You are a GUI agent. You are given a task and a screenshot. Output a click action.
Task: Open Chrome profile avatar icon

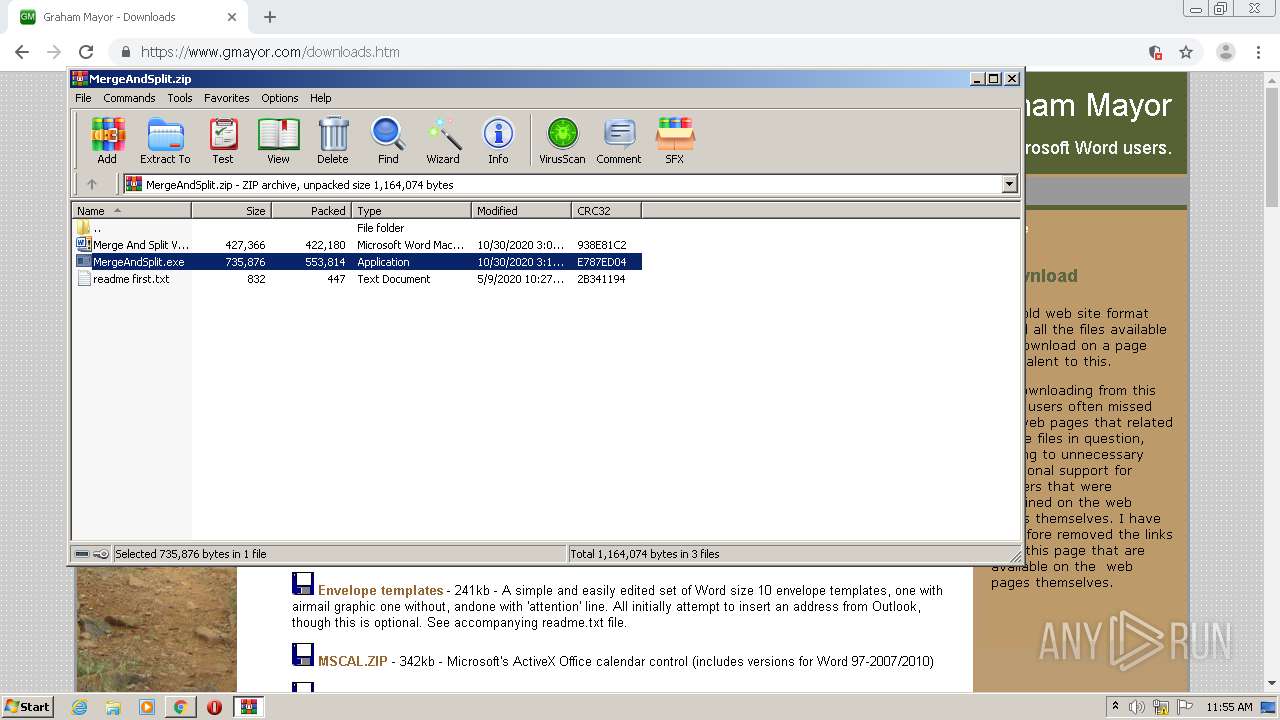[1226, 52]
